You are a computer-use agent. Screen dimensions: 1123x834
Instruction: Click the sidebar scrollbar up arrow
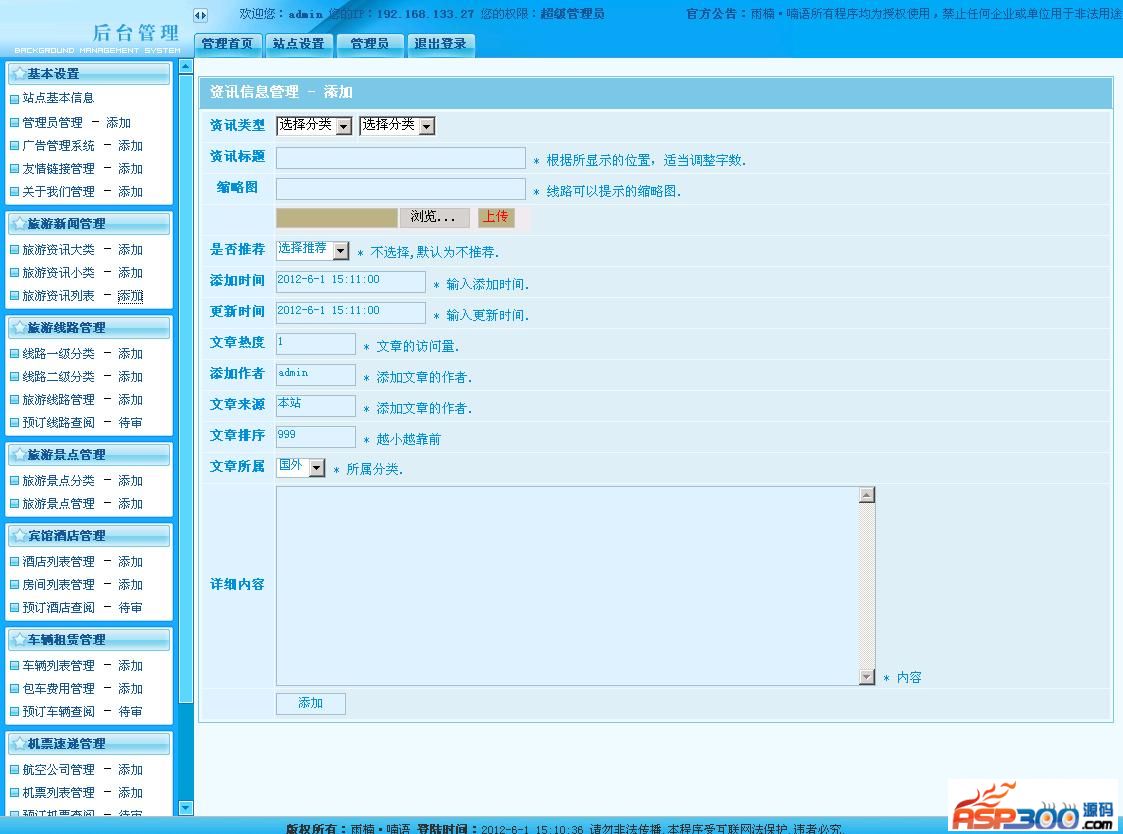pos(185,67)
